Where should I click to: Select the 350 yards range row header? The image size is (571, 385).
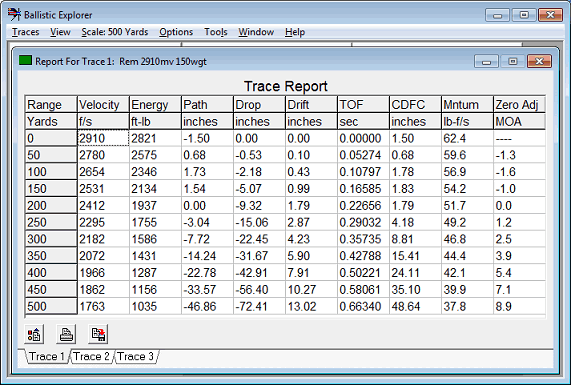click(x=51, y=256)
